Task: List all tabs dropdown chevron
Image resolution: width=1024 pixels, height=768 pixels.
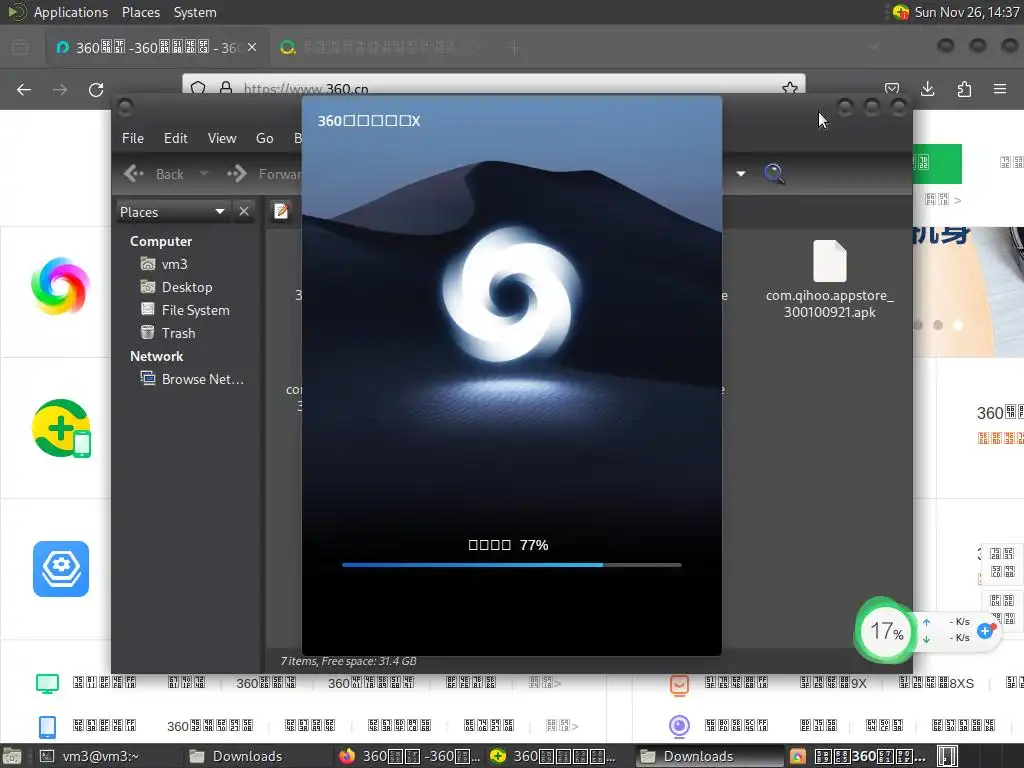Action: (873, 47)
